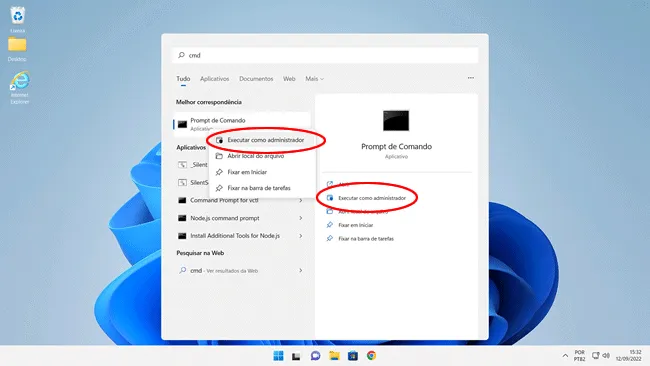Expand arrow for Command Prompt for vctl

coord(301,200)
